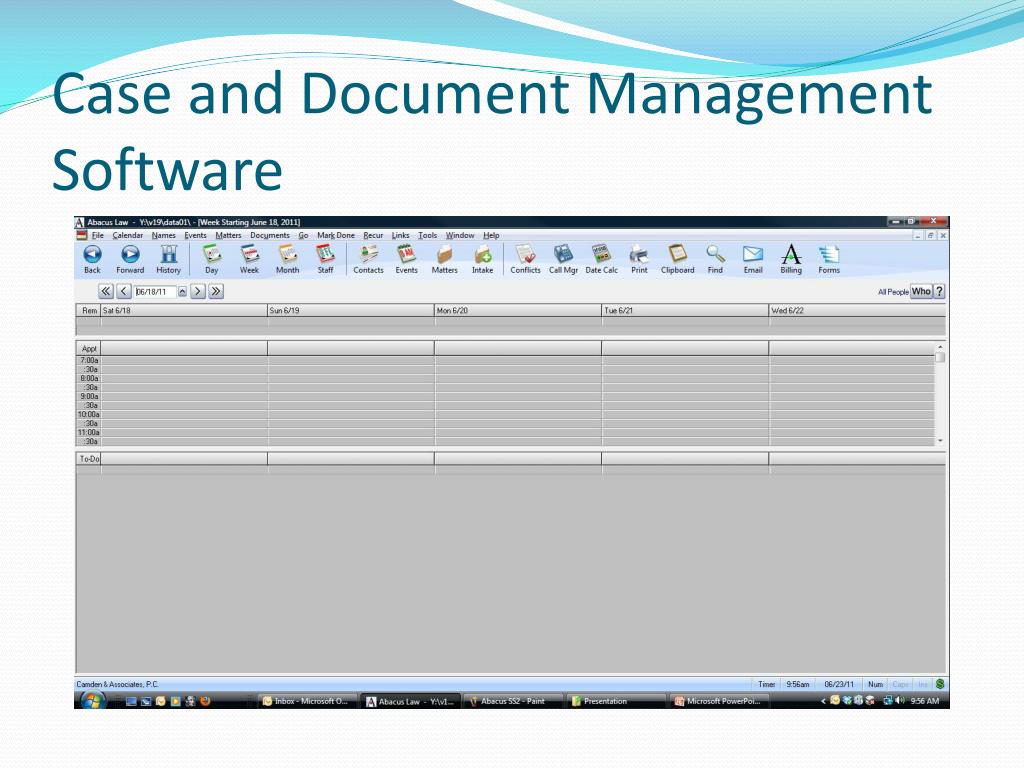The height and width of the screenshot is (768, 1024).
Task: Switch to Microsoft PowerPoint taskbar button
Action: [720, 701]
